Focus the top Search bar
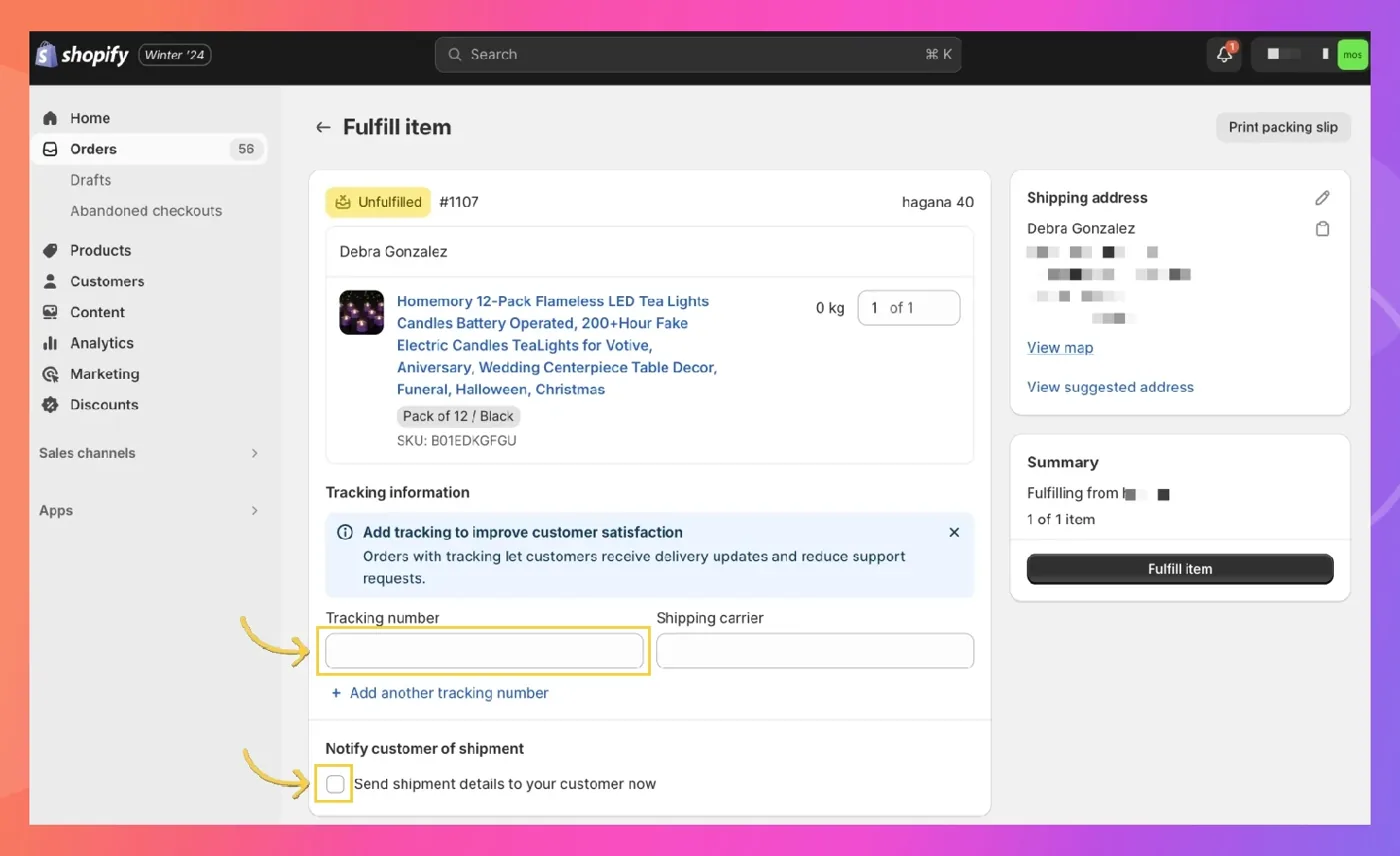The height and width of the screenshot is (856, 1400). point(698,54)
